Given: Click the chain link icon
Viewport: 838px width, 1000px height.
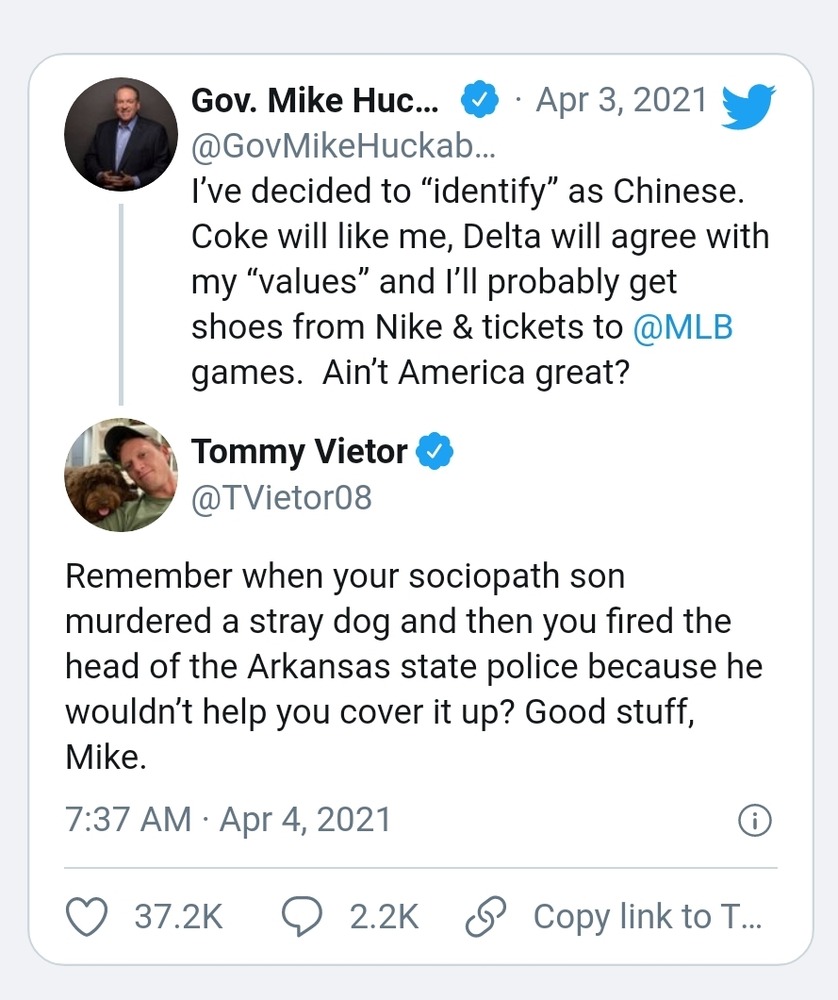Looking at the screenshot, I should 487,917.
